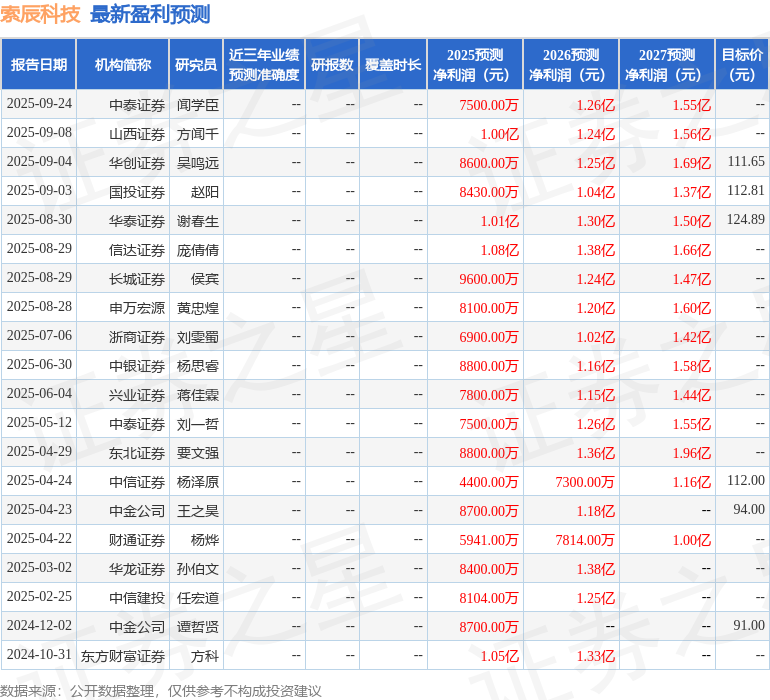The image size is (770, 700).
Task: Click the 124.89 target price value
Action: pyautogui.click(x=745, y=220)
